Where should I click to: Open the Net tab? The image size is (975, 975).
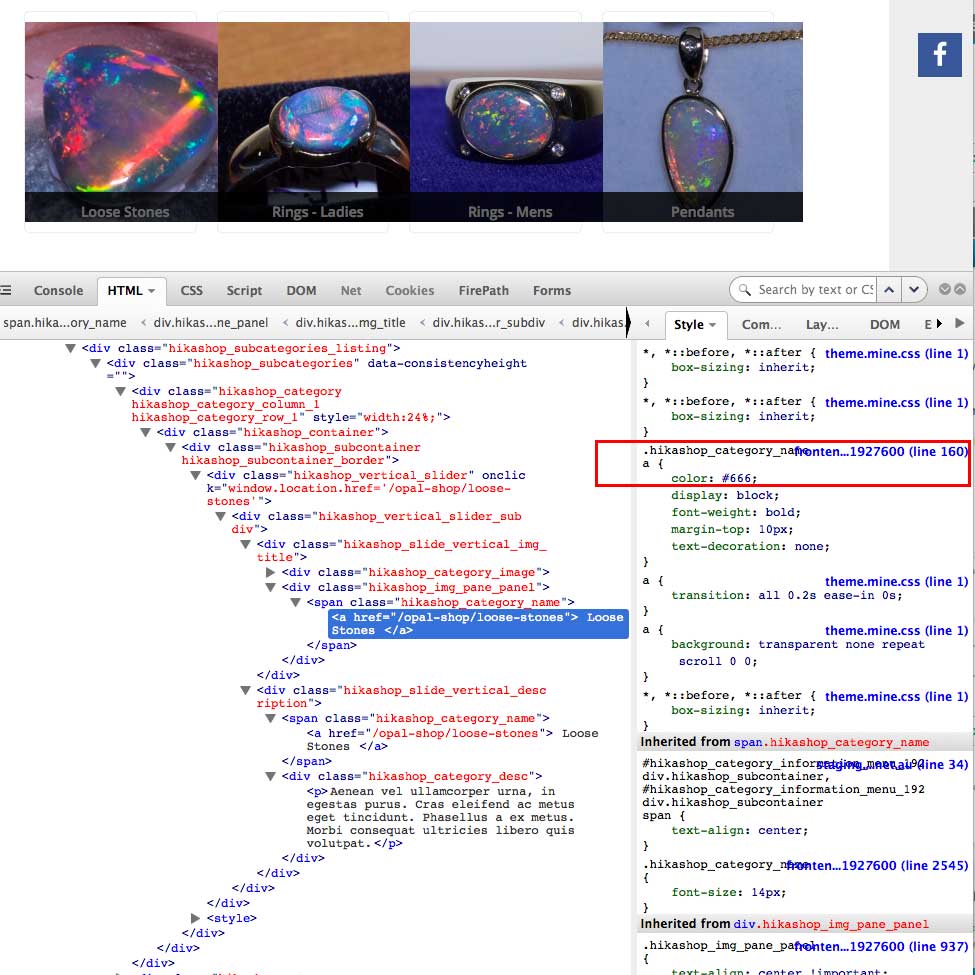point(351,290)
